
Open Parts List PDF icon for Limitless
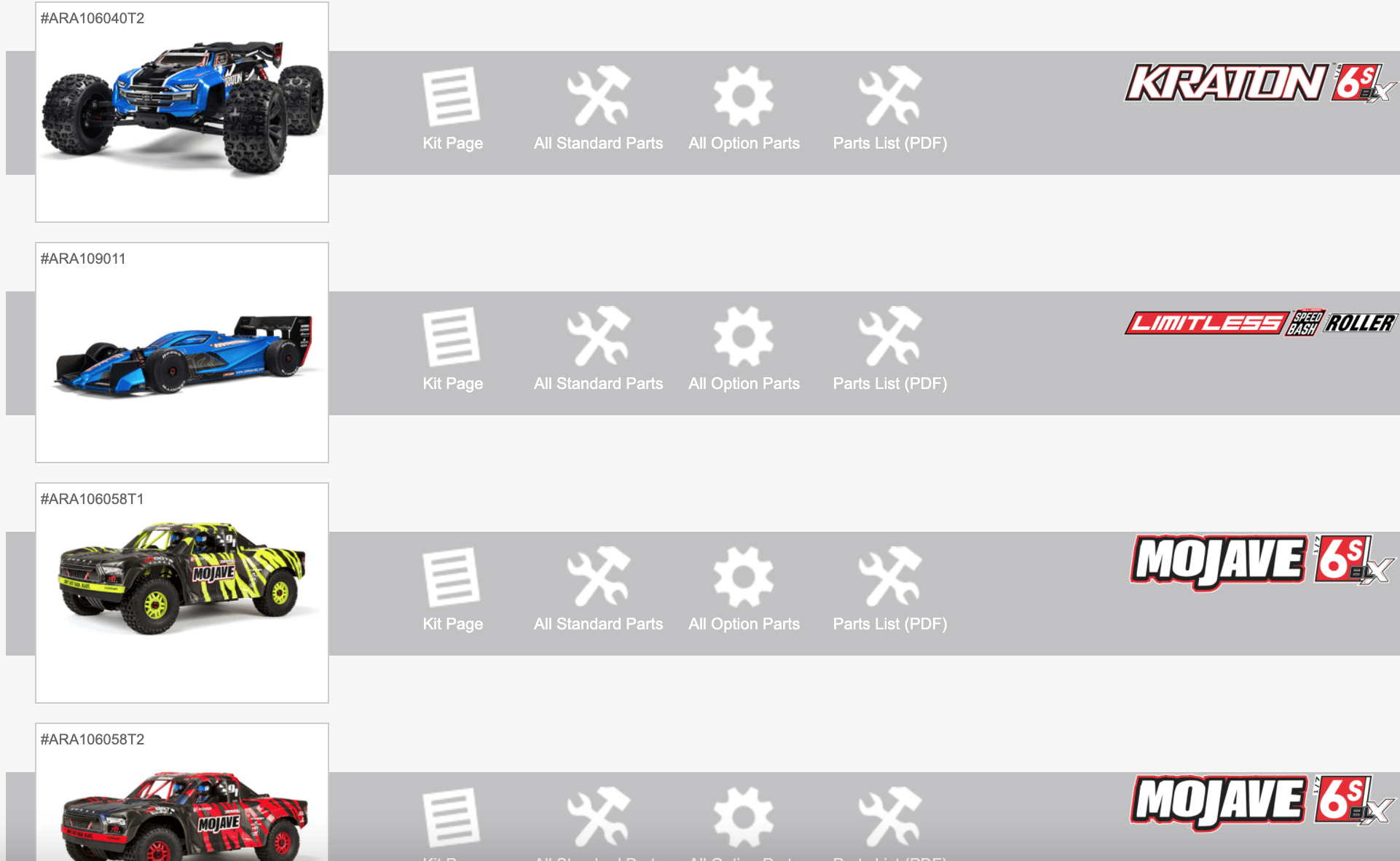tap(889, 337)
